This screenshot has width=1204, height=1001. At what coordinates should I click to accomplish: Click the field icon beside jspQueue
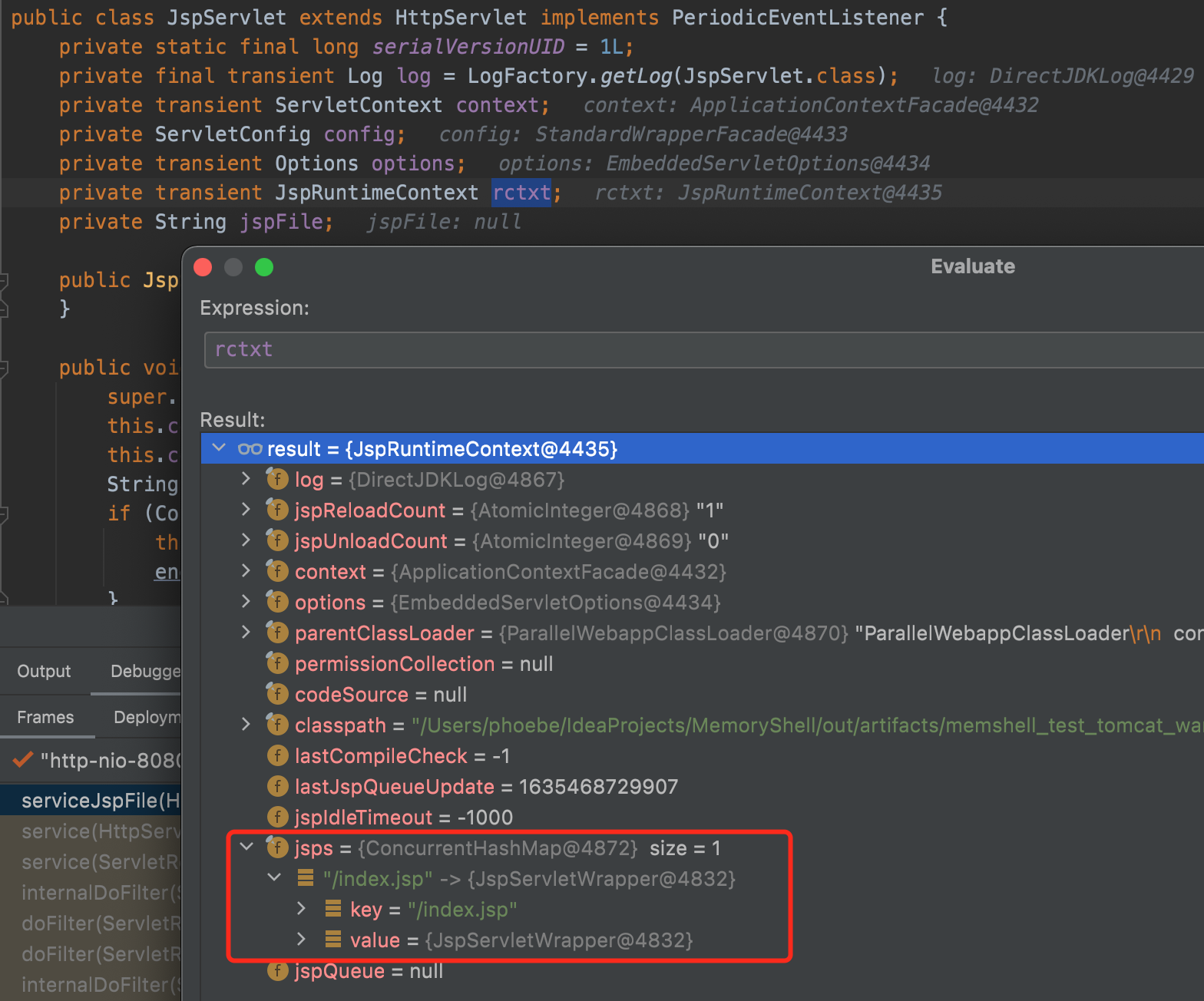click(277, 970)
